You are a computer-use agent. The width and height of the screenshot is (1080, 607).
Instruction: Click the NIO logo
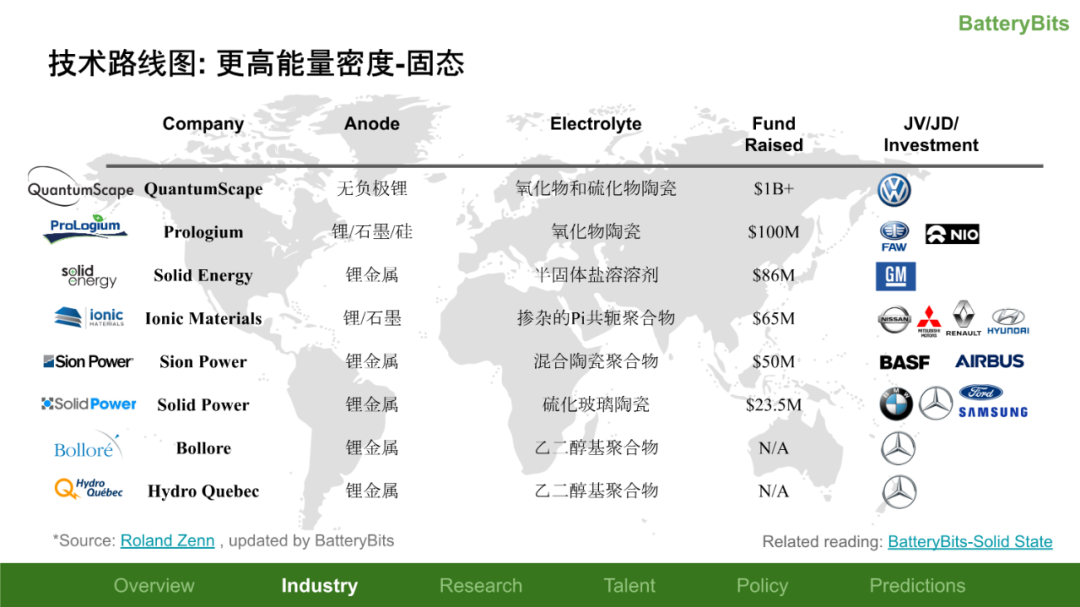(952, 234)
